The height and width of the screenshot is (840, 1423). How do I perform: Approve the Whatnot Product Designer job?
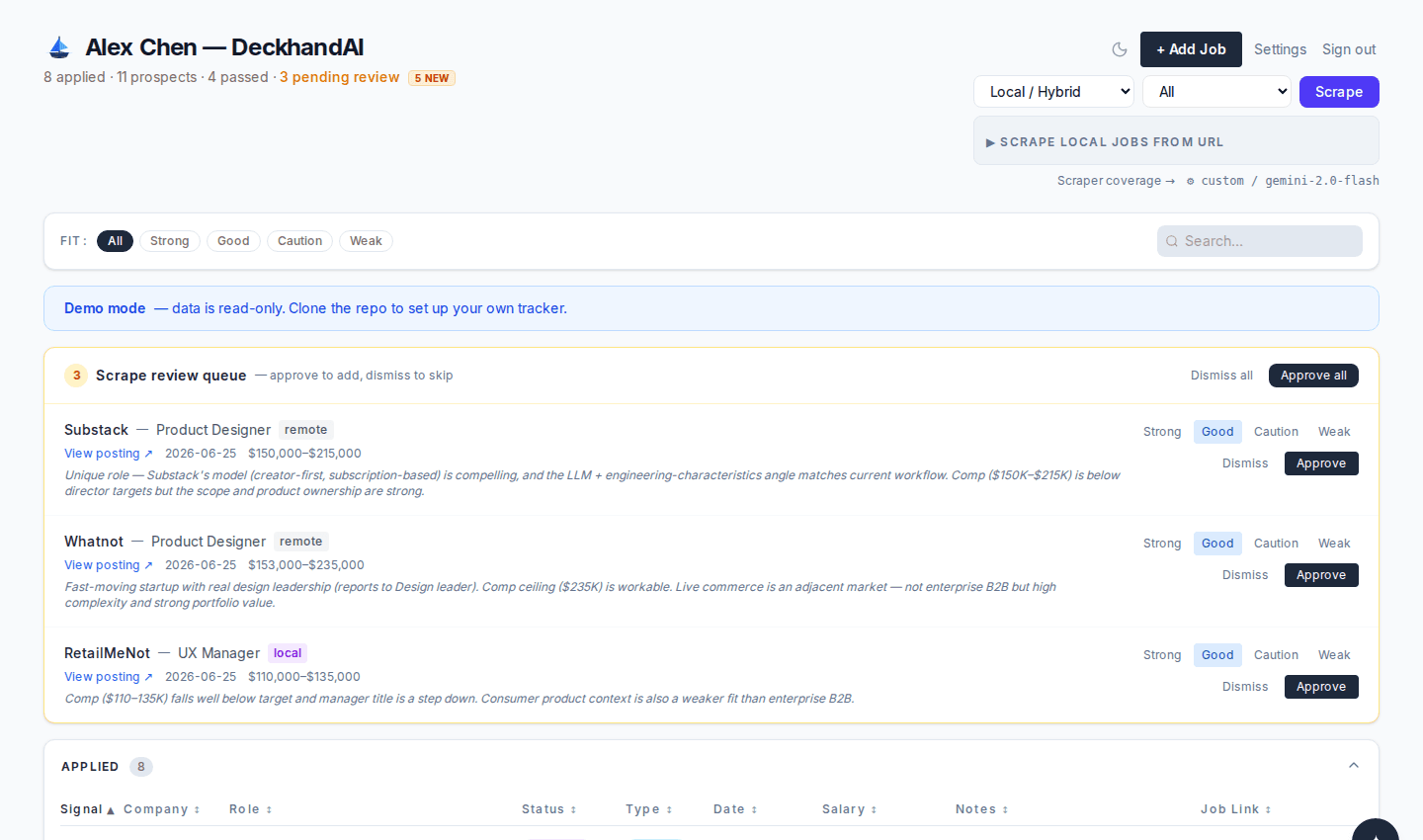tap(1321, 575)
